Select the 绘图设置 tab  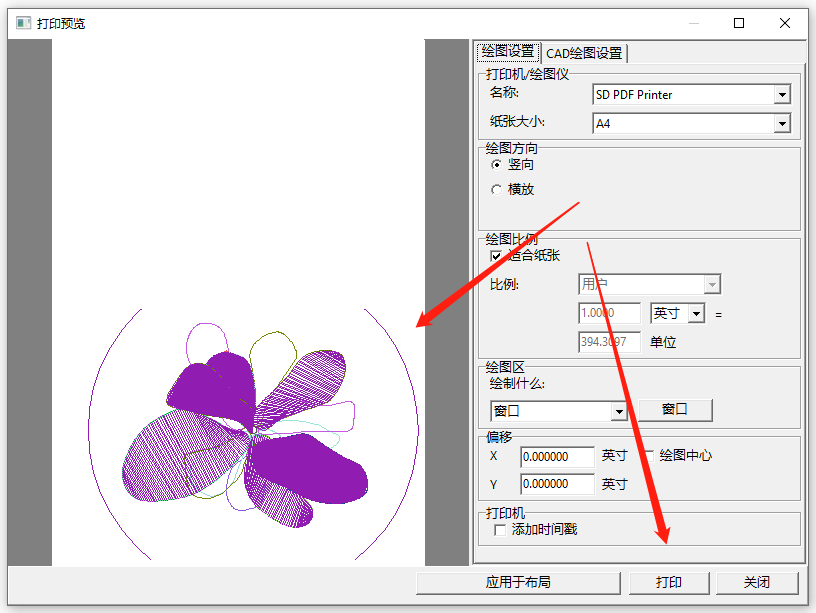click(507, 52)
